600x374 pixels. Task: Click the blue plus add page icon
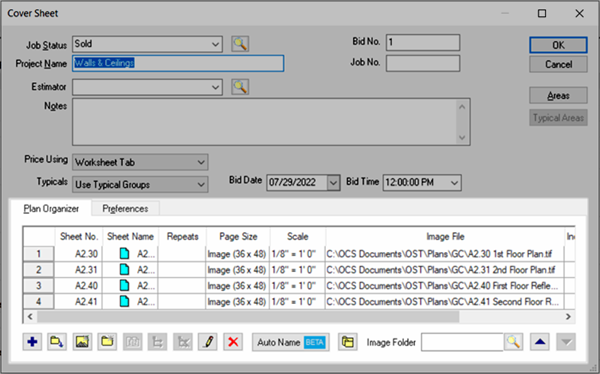(32, 342)
